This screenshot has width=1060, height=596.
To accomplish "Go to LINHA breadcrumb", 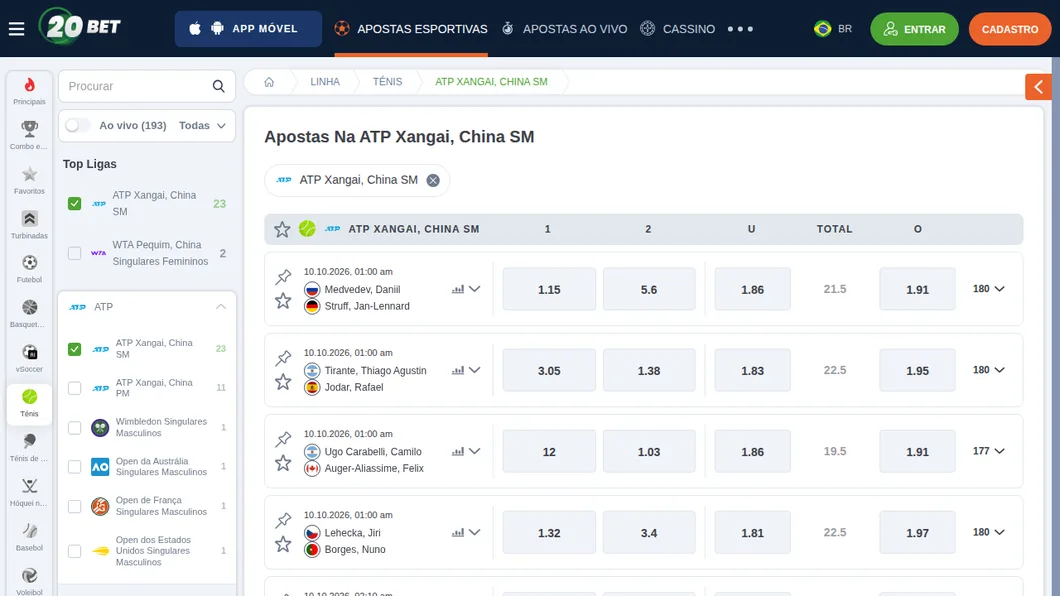I will (325, 82).
